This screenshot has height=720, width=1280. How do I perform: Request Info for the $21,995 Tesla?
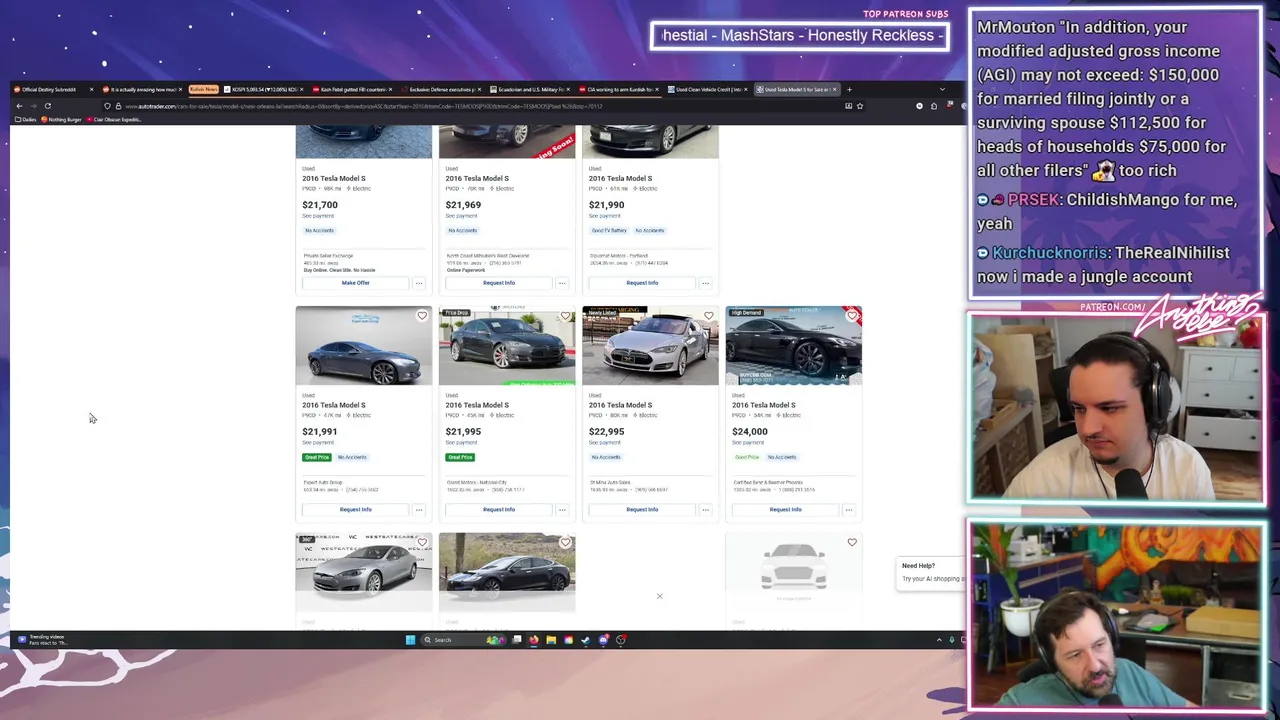(498, 510)
